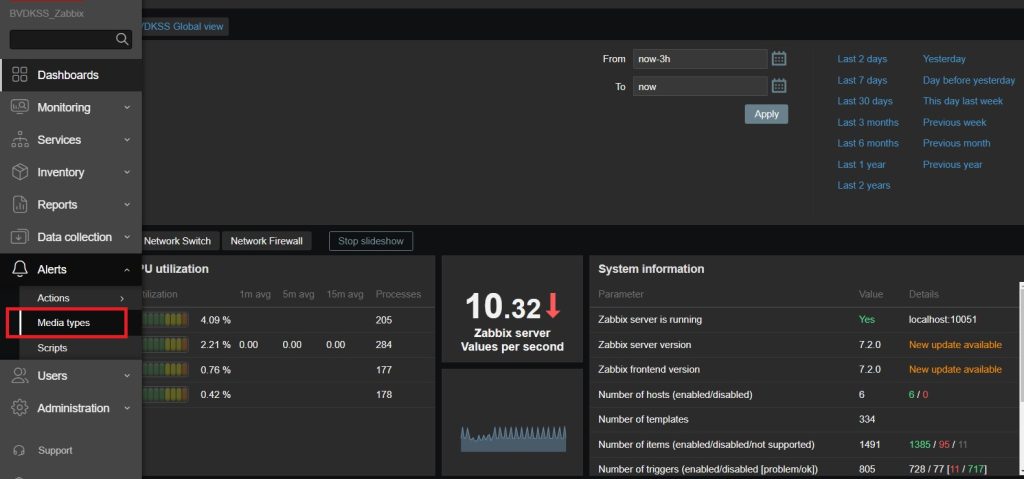Click the Administration gear icon
Screen dimensions: 1024x479
point(19,408)
